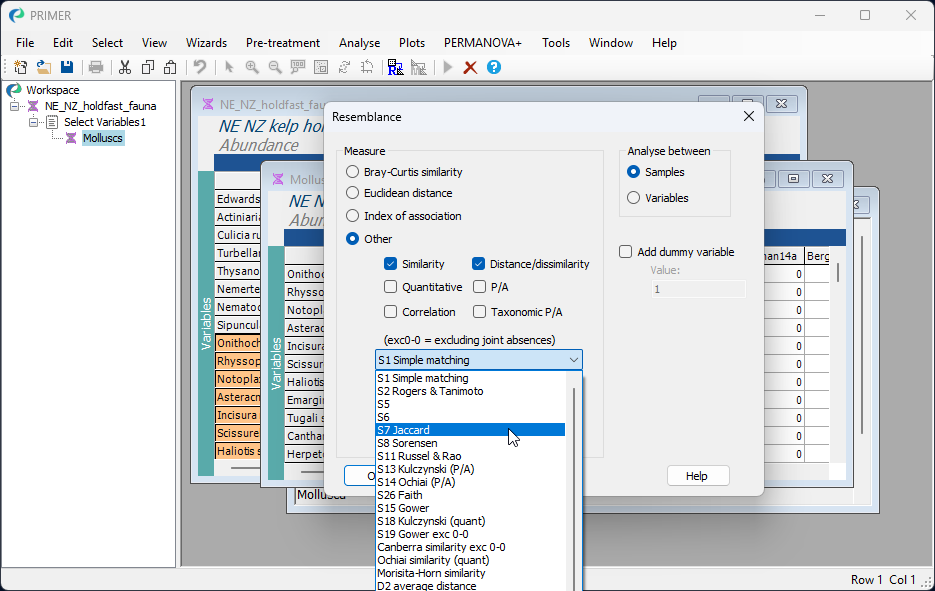Enable the Add dummy variable checkbox
The width and height of the screenshot is (935, 591).
tap(626, 252)
